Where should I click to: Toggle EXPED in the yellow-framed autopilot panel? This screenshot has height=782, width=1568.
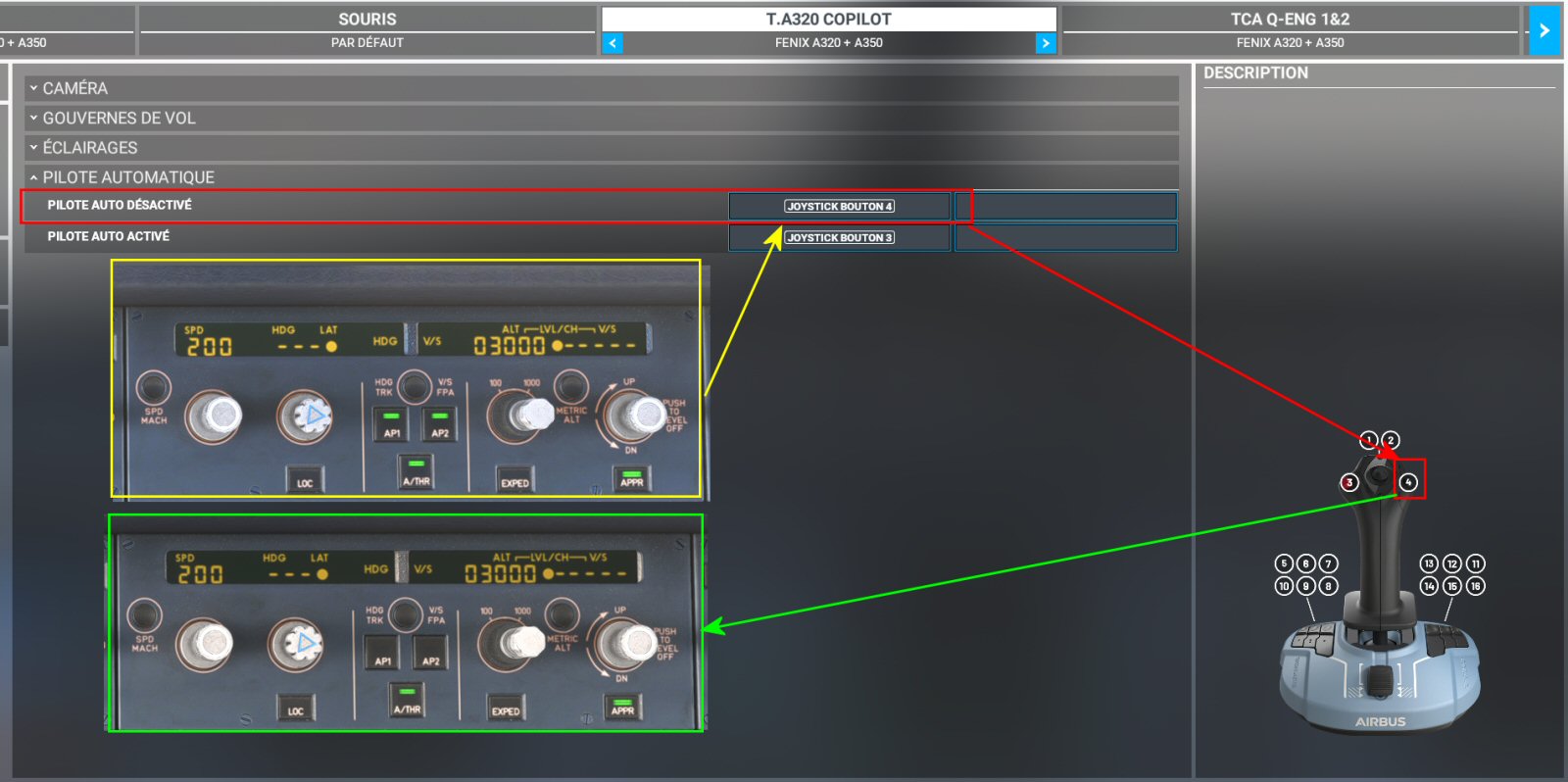pyautogui.click(x=514, y=479)
